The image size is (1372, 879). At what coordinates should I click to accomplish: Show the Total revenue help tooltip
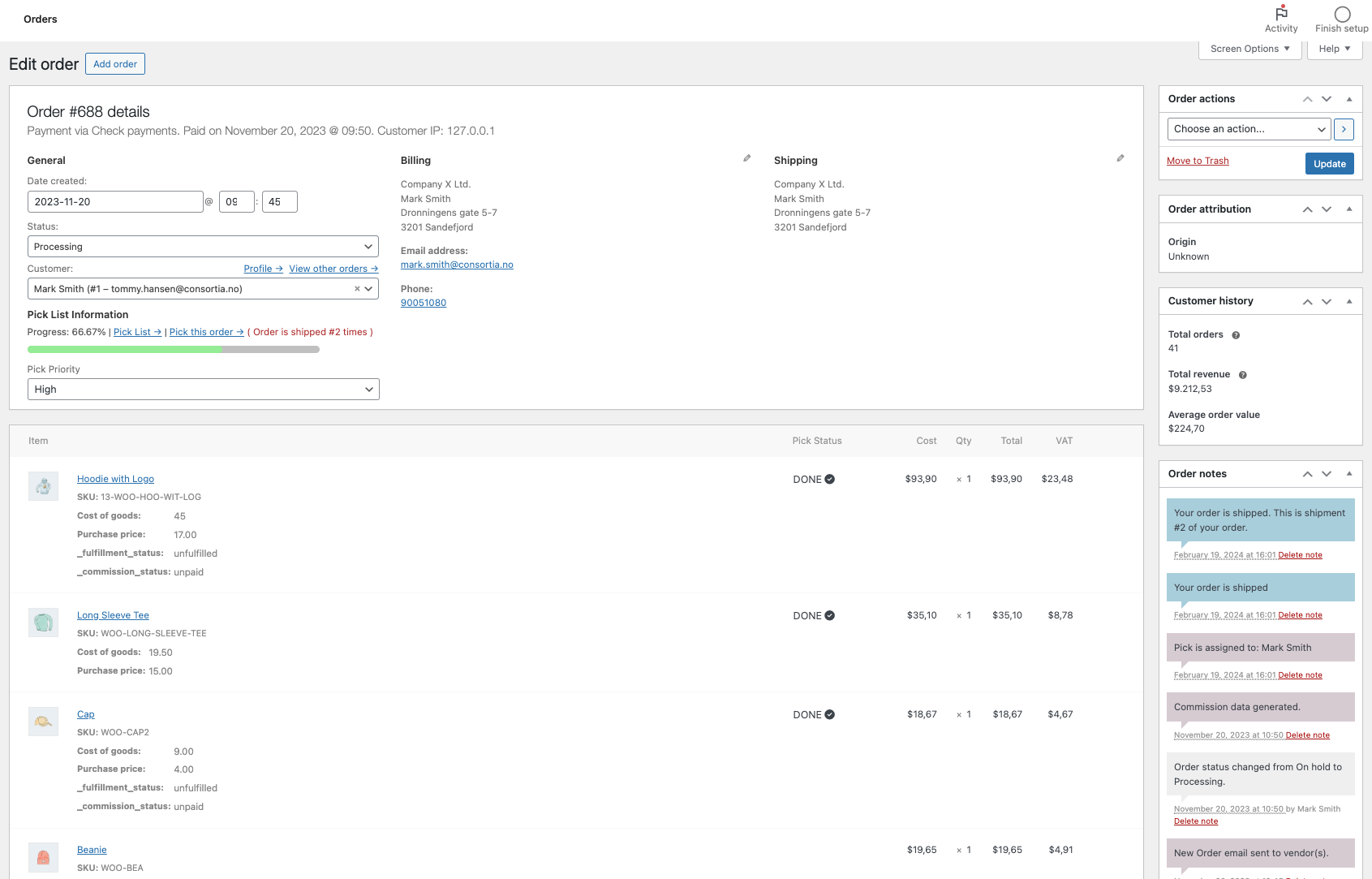click(1242, 374)
